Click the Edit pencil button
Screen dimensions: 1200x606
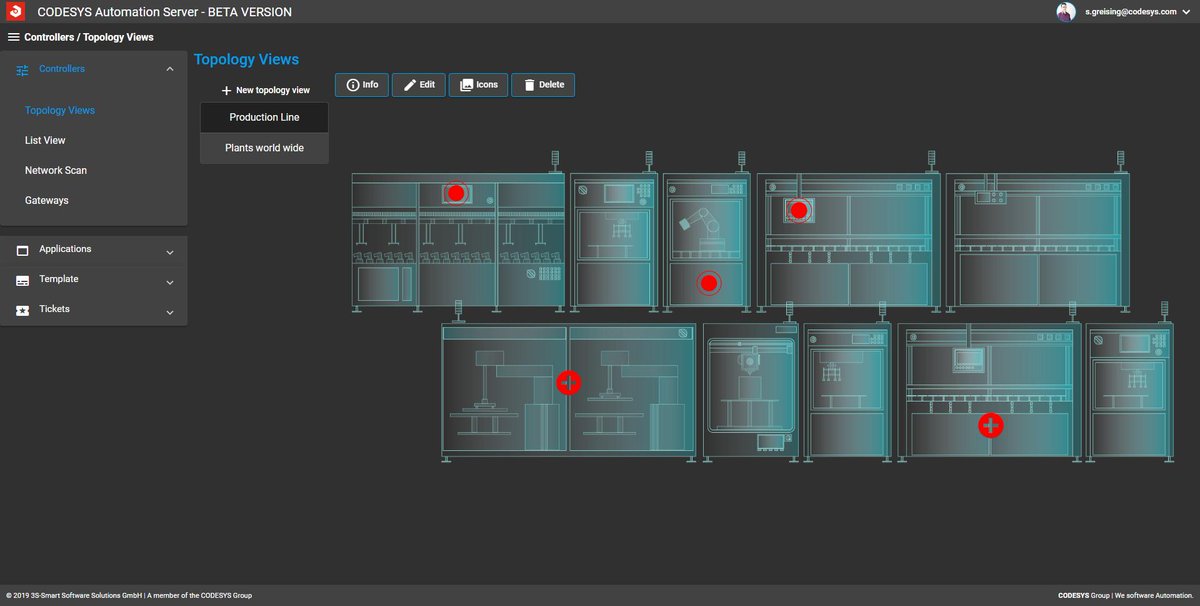(x=418, y=85)
